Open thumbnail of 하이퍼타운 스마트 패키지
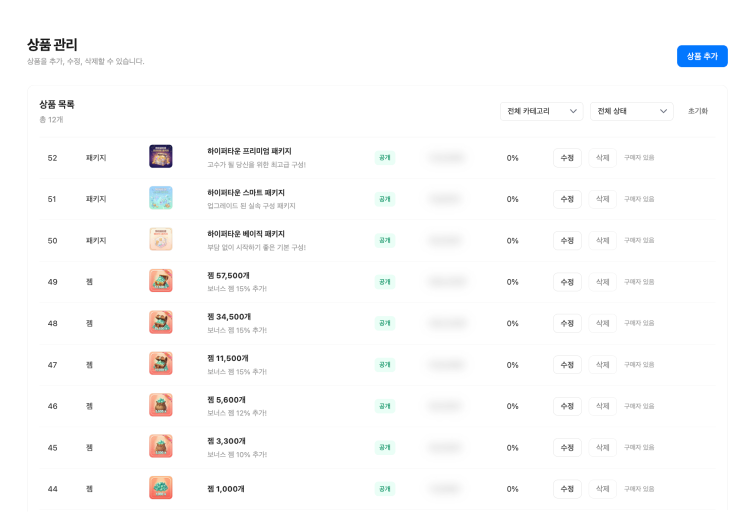 point(160,198)
